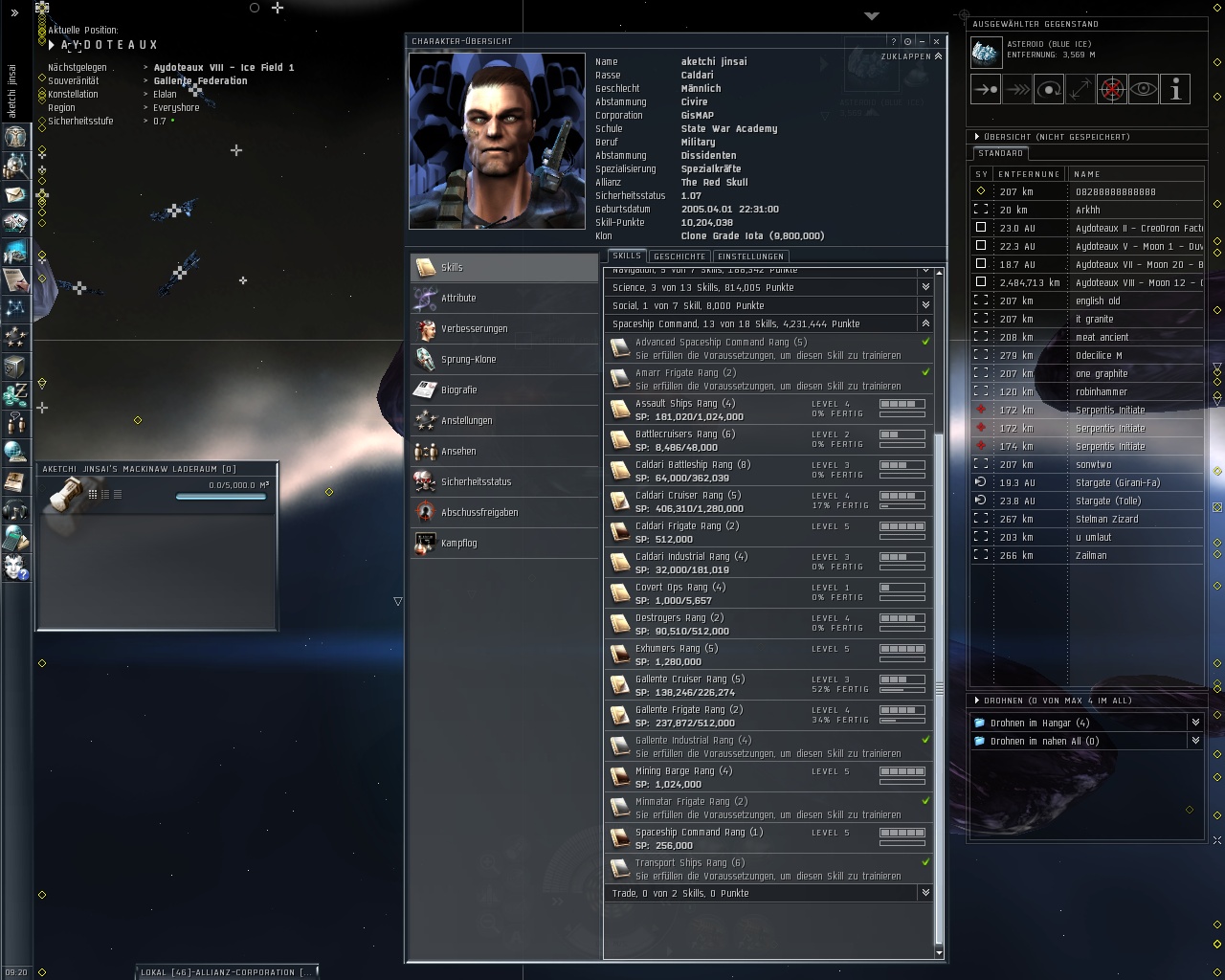The image size is (1225, 980).
Task: Click the monitor screen icon in the sidebar
Action: [x=15, y=252]
